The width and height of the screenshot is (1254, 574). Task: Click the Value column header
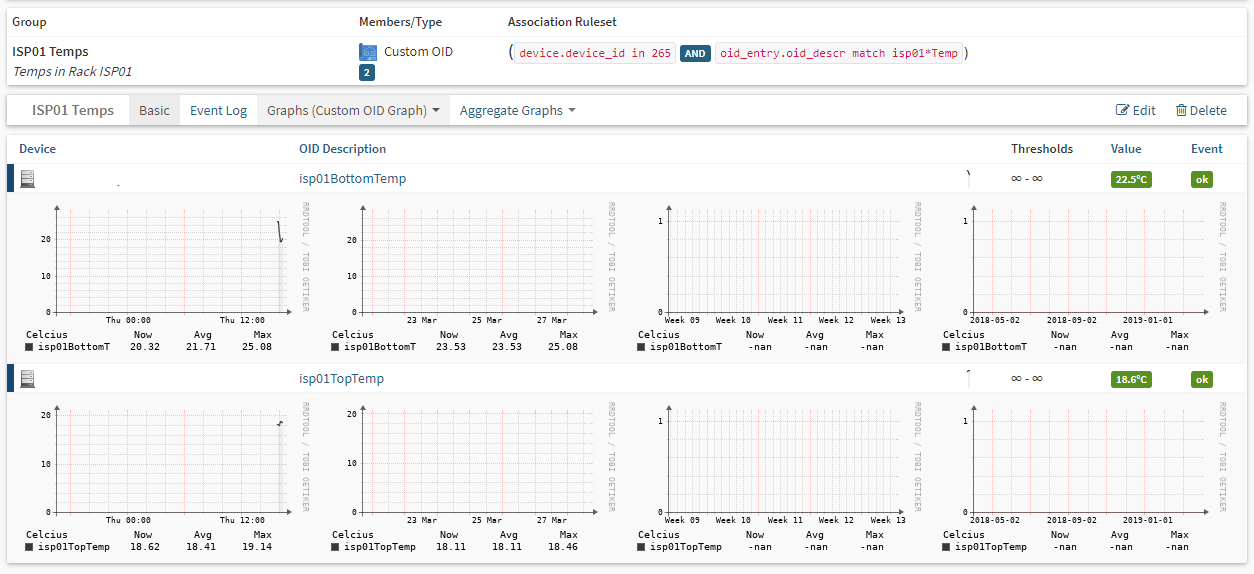(1126, 149)
